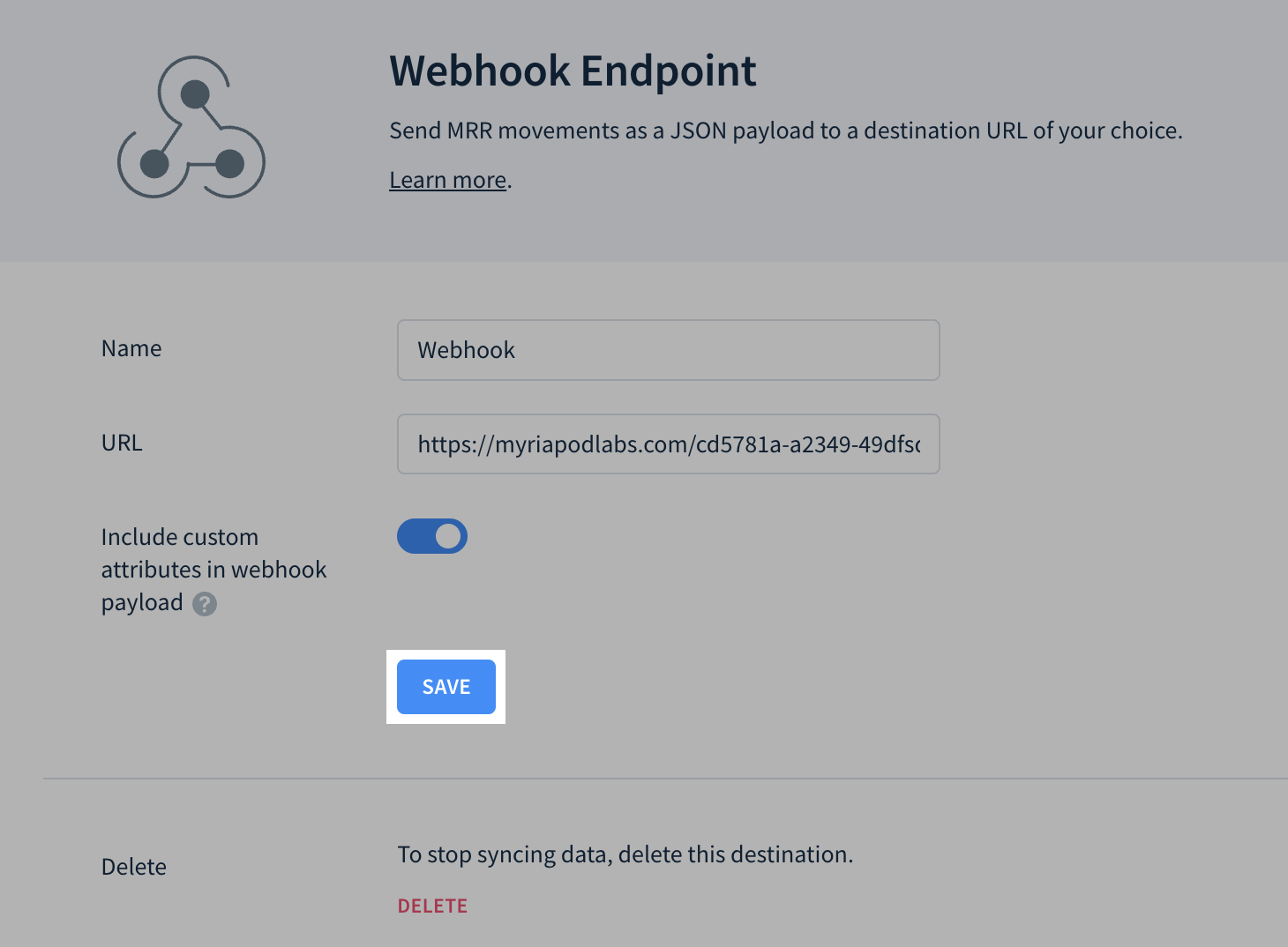Select the Delete section label
The height and width of the screenshot is (947, 1288).
tap(133, 866)
